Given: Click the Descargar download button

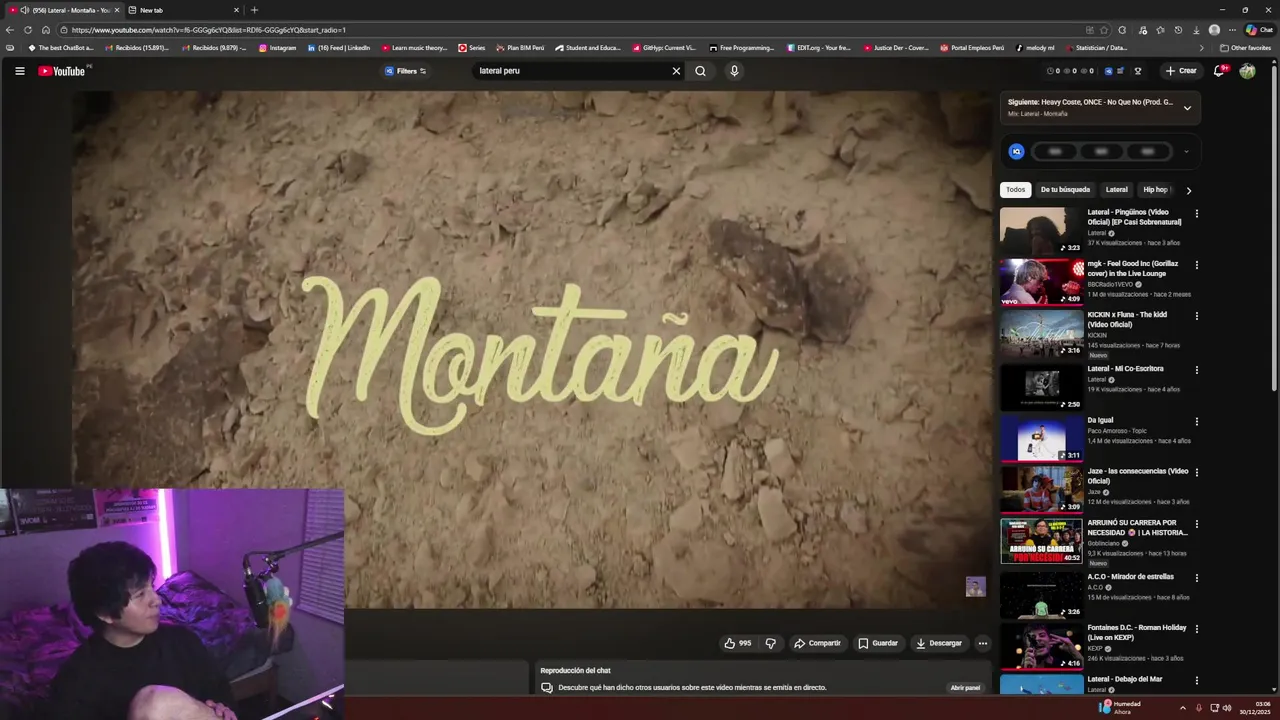Looking at the screenshot, I should [939, 643].
